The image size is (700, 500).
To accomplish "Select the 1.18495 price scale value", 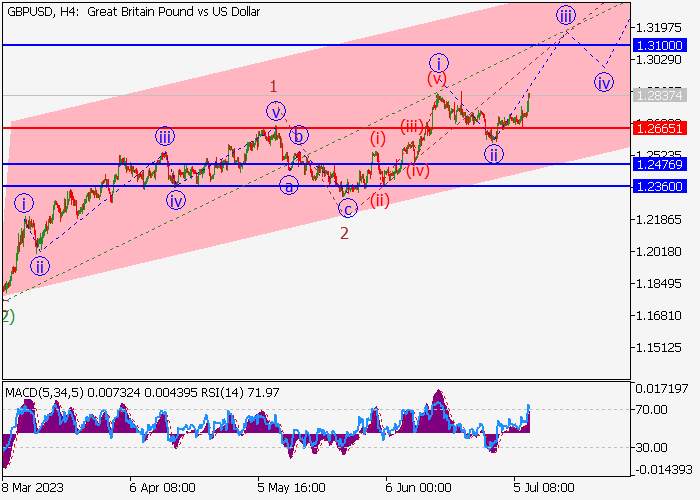I will tap(658, 283).
